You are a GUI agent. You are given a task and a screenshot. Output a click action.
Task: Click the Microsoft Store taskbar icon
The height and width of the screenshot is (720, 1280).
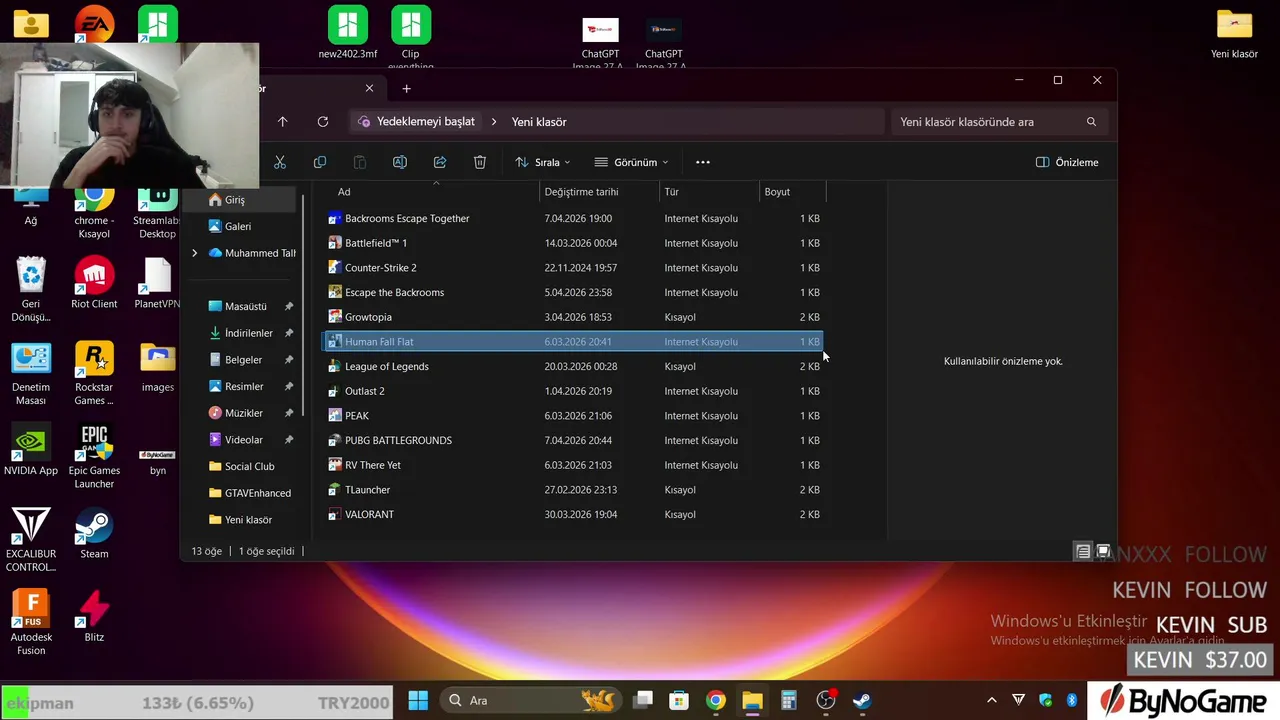pyautogui.click(x=679, y=700)
